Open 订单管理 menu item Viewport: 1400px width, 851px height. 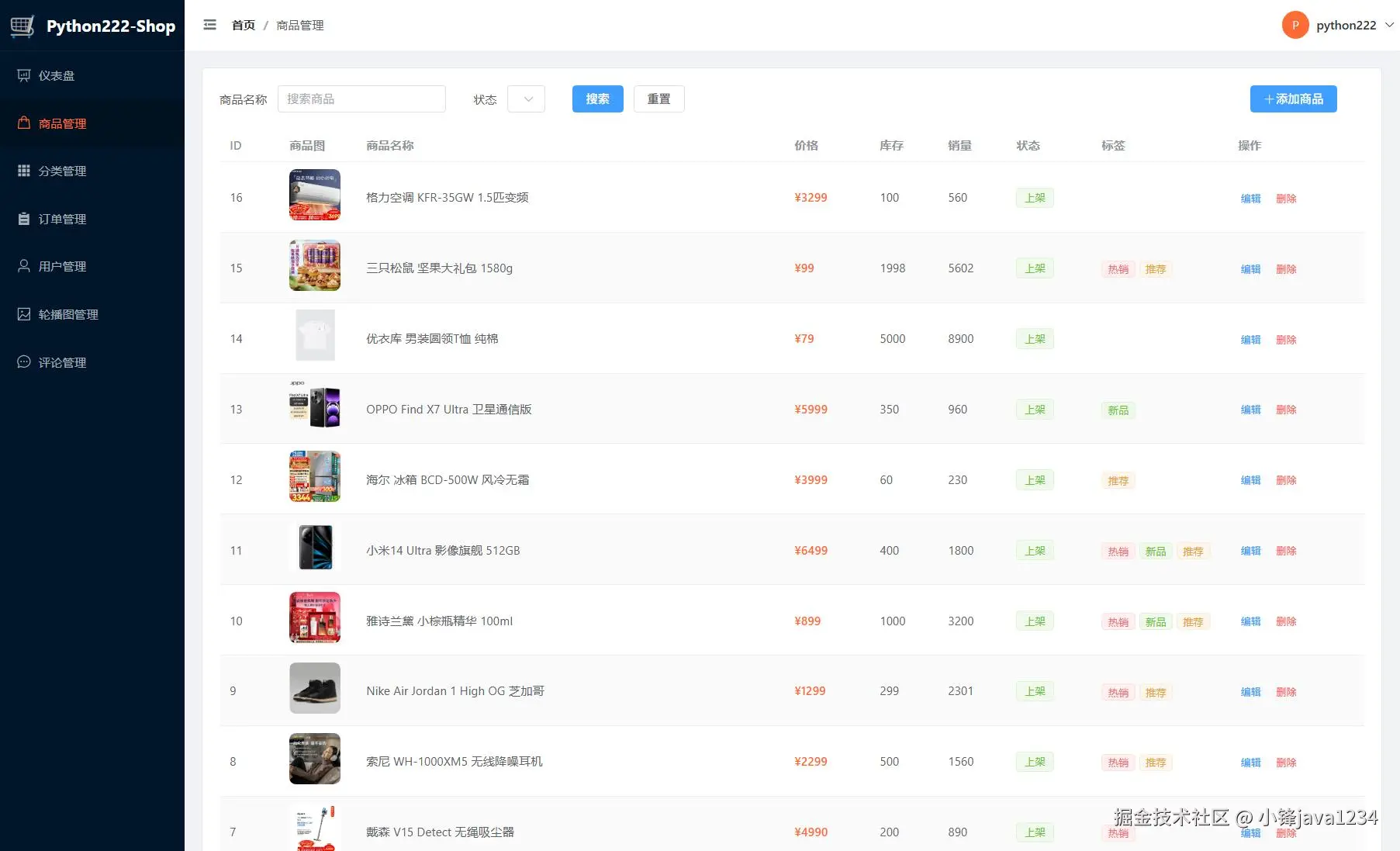[x=92, y=219]
